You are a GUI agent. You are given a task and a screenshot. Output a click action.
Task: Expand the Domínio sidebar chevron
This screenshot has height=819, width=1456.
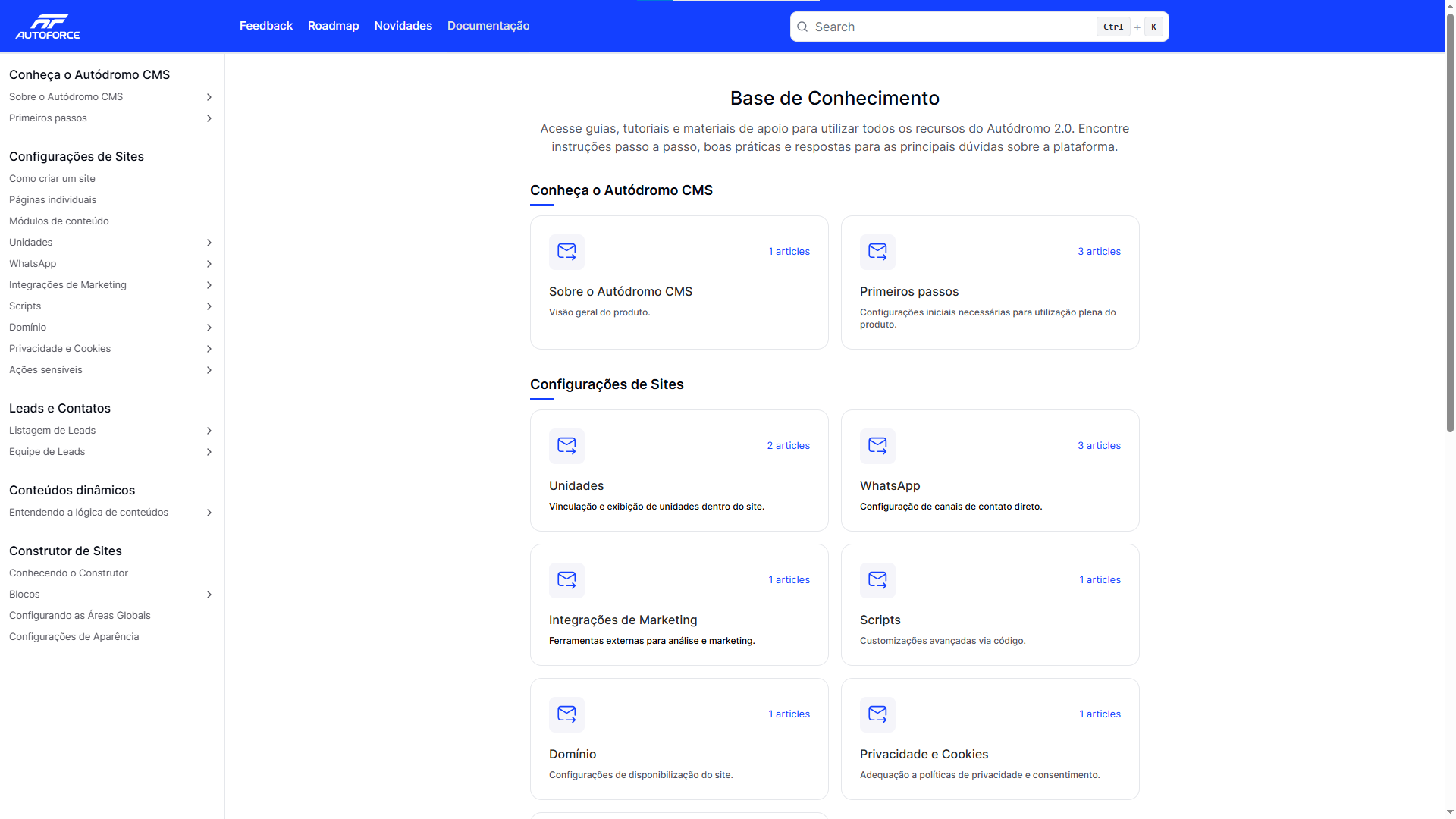(x=209, y=328)
